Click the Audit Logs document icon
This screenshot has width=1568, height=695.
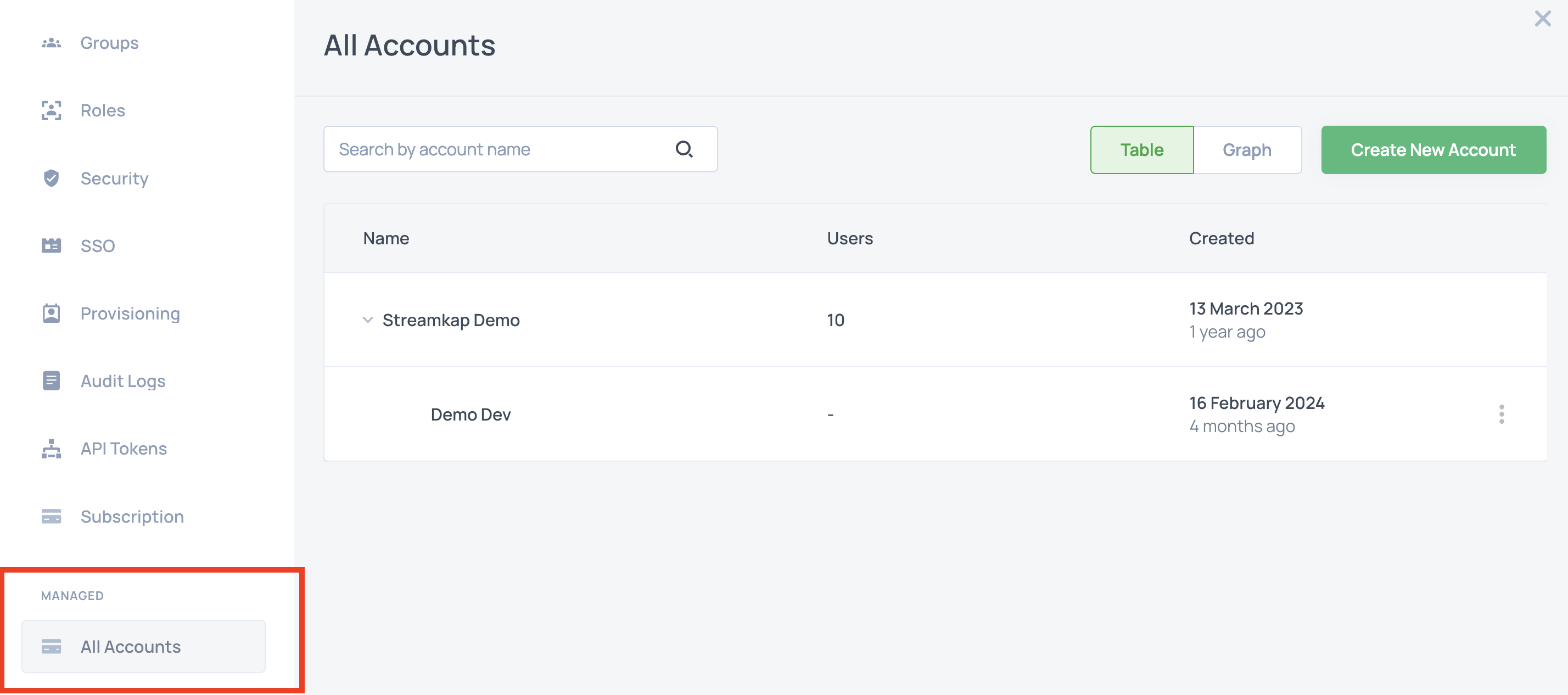point(51,380)
